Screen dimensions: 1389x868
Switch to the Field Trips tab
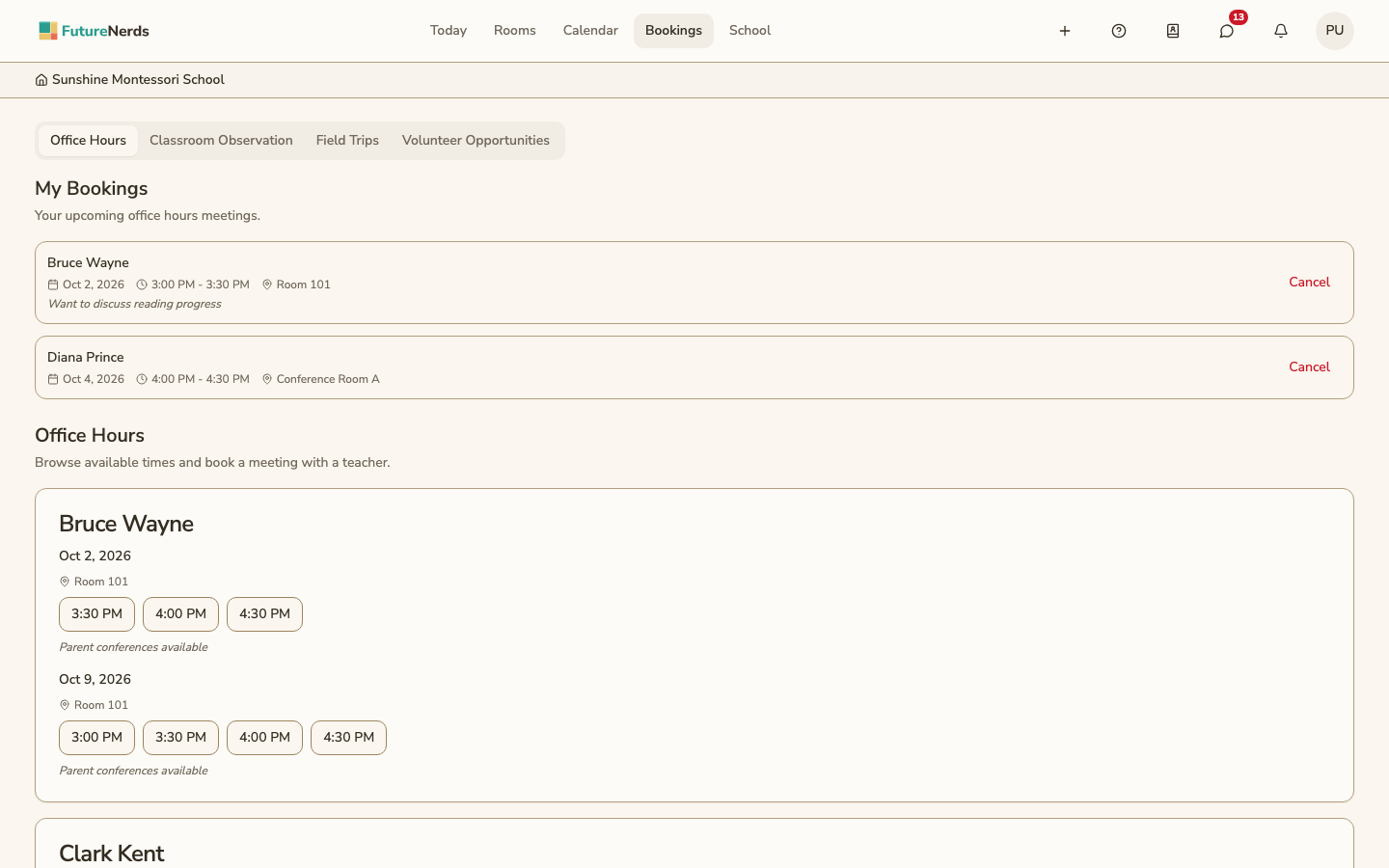(x=347, y=141)
